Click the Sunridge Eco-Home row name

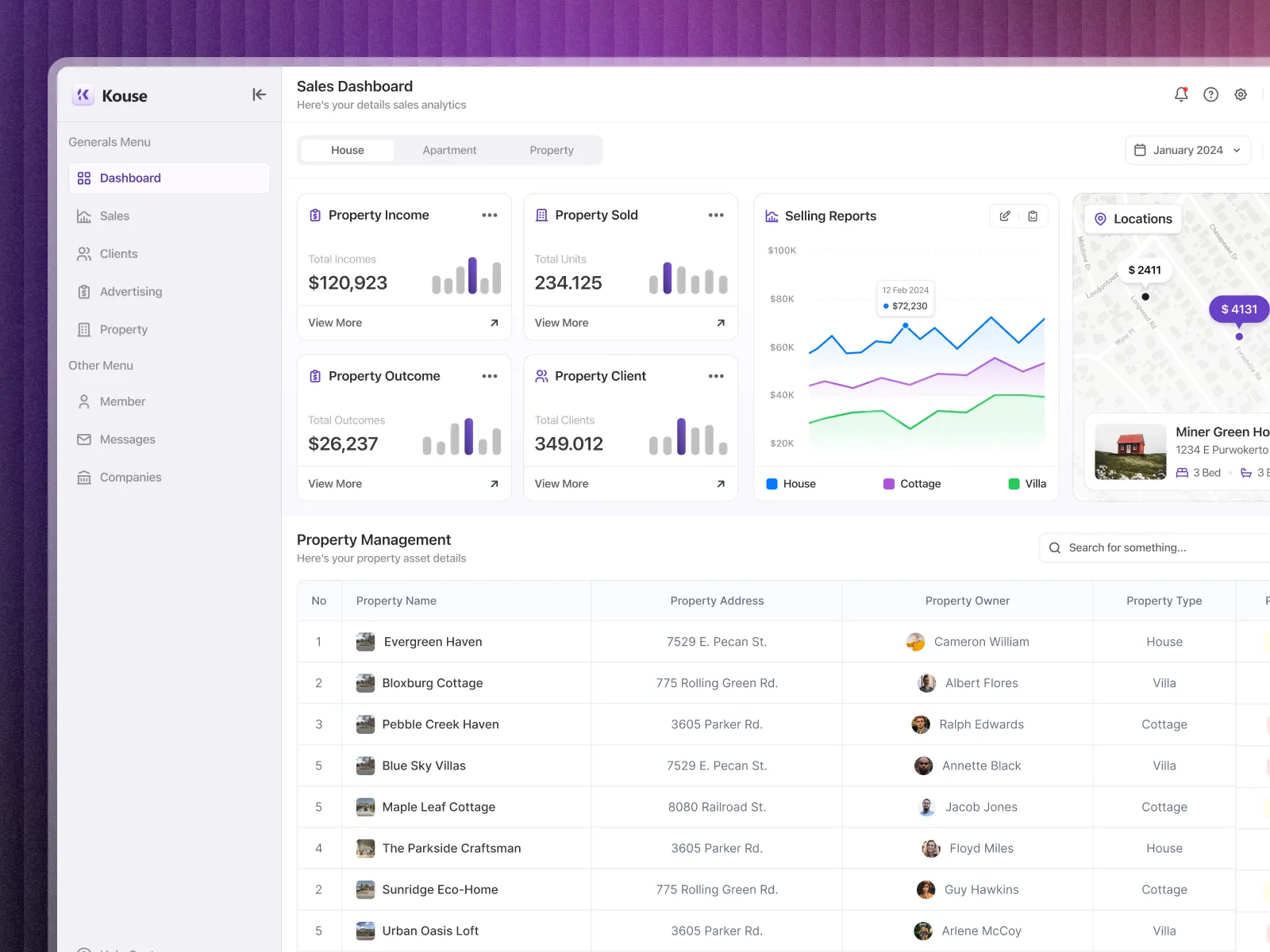coord(440,889)
